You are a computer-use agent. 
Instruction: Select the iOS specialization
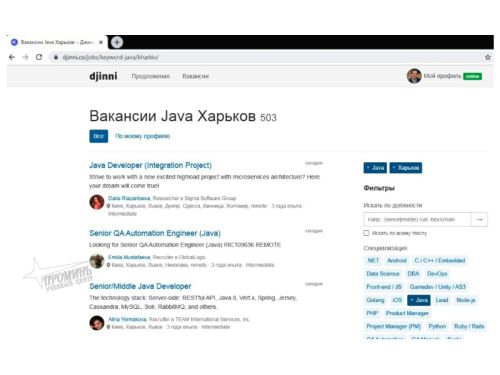(x=397, y=300)
